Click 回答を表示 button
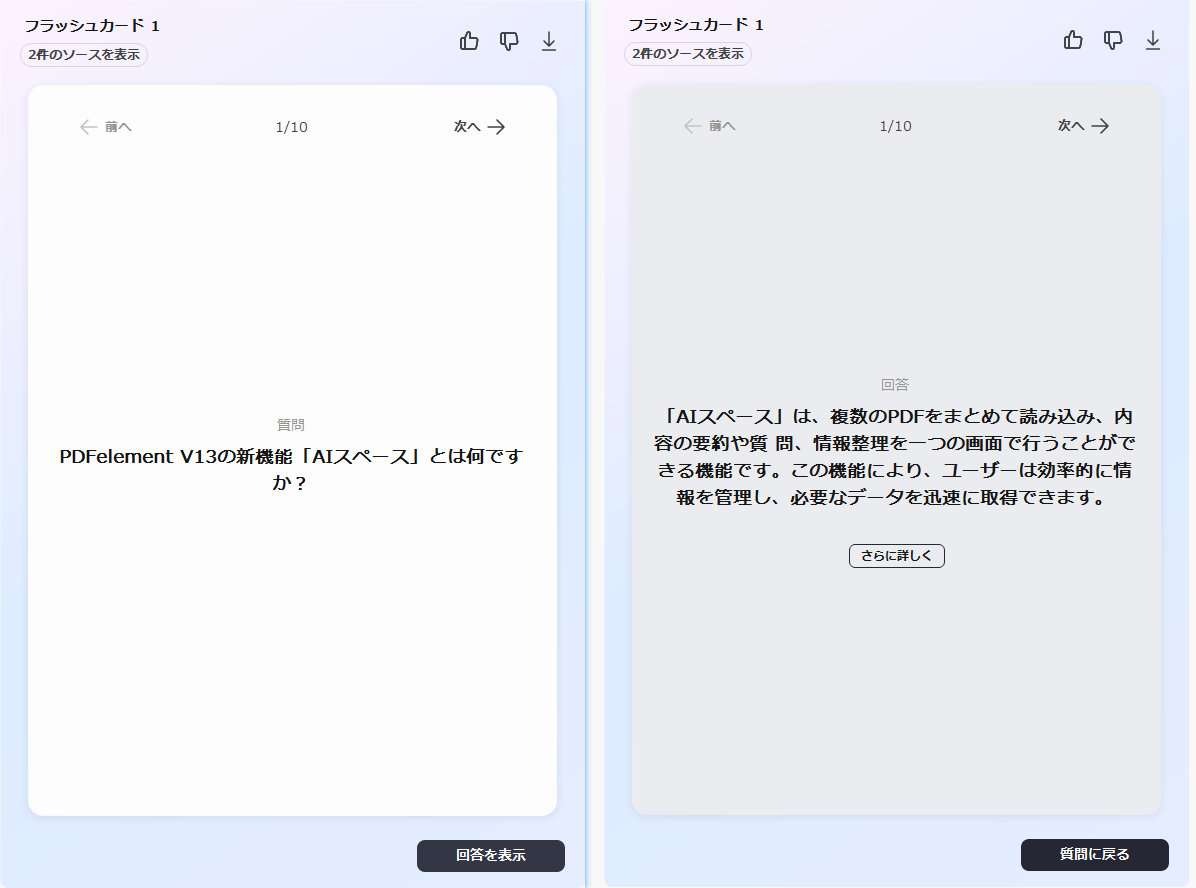Screen dimensions: 1196x888 click(490, 855)
